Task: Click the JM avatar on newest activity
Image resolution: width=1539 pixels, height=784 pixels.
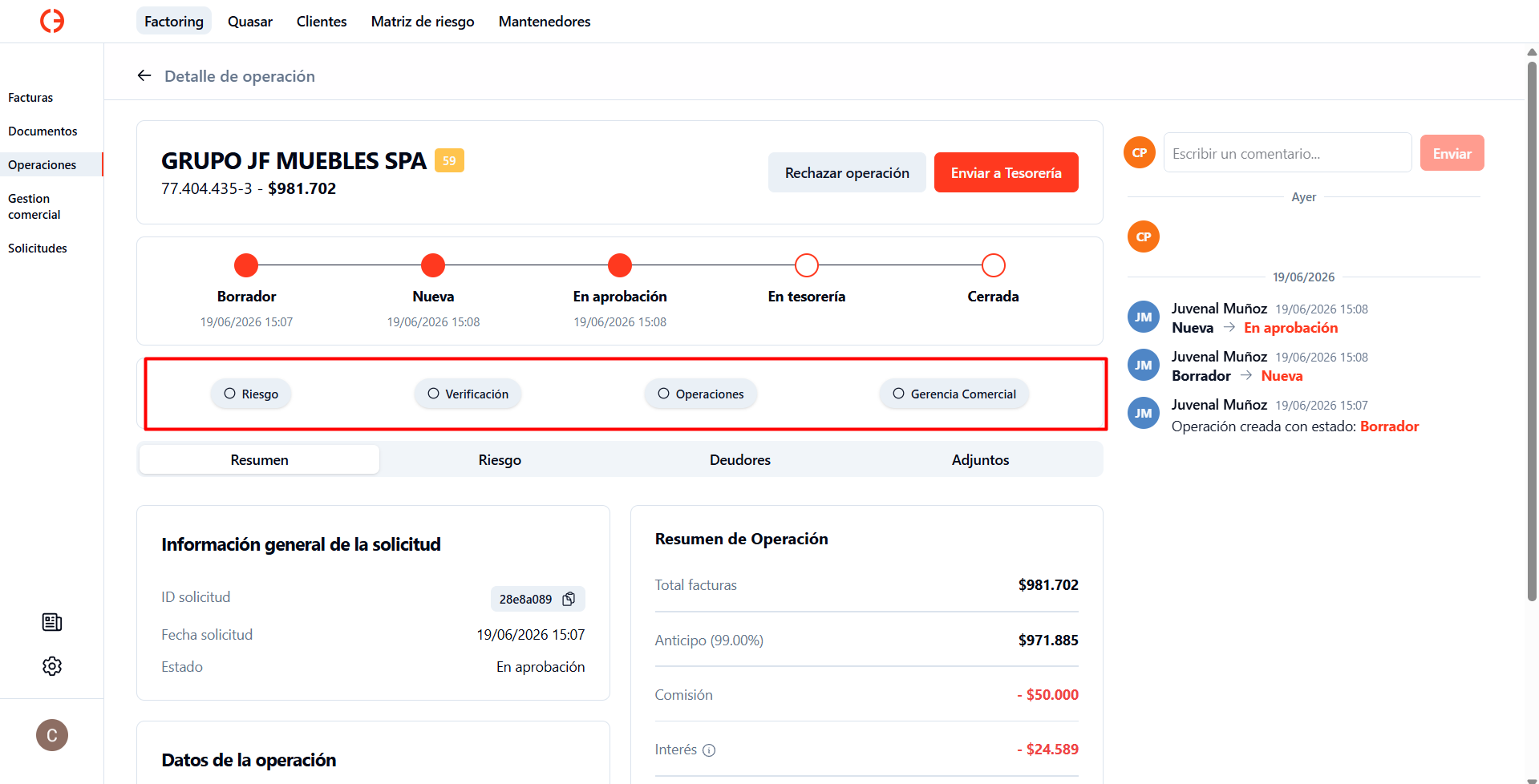Action: 1144,317
